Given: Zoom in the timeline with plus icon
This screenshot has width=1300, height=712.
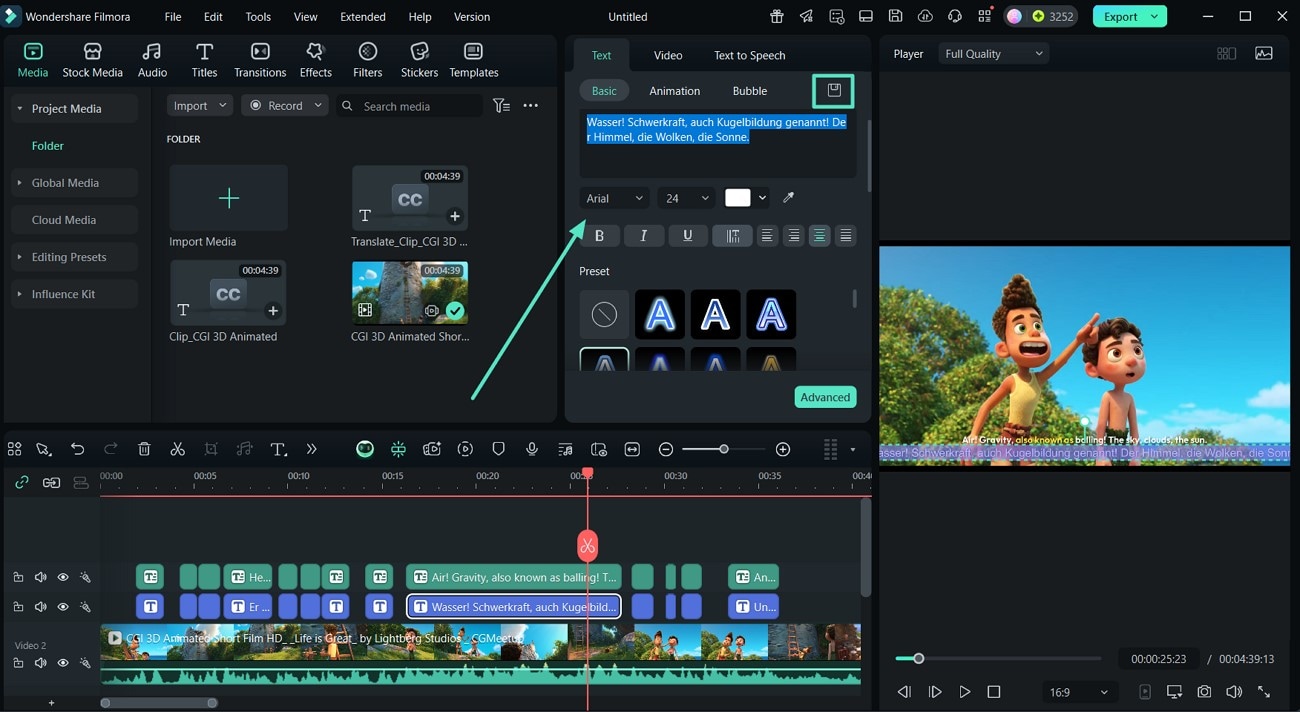Looking at the screenshot, I should [x=783, y=450].
